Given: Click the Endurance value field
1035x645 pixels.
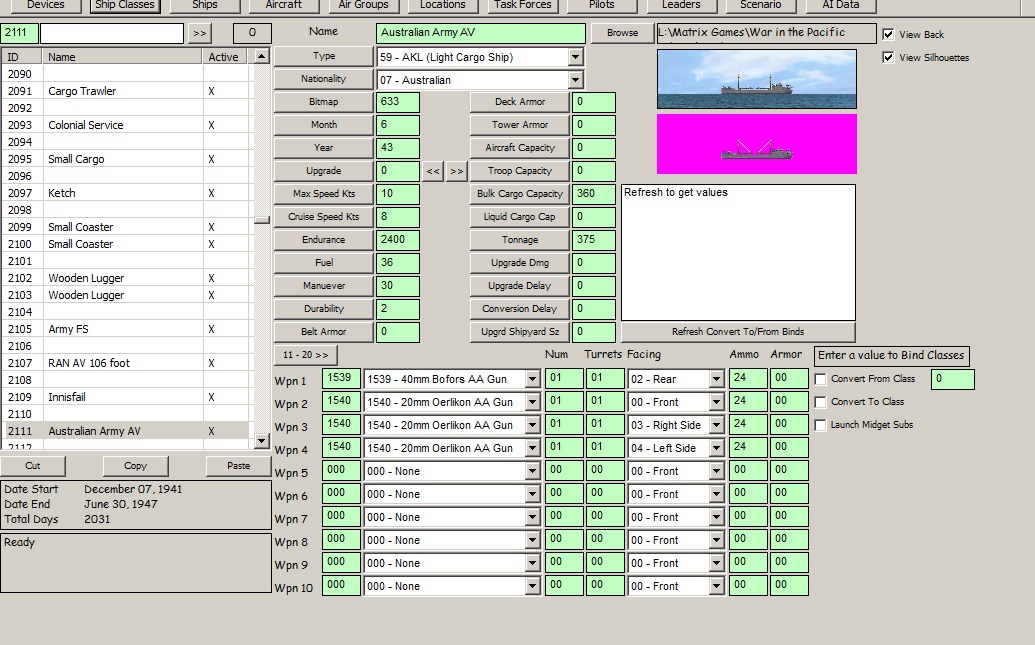Looking at the screenshot, I should (x=397, y=240).
